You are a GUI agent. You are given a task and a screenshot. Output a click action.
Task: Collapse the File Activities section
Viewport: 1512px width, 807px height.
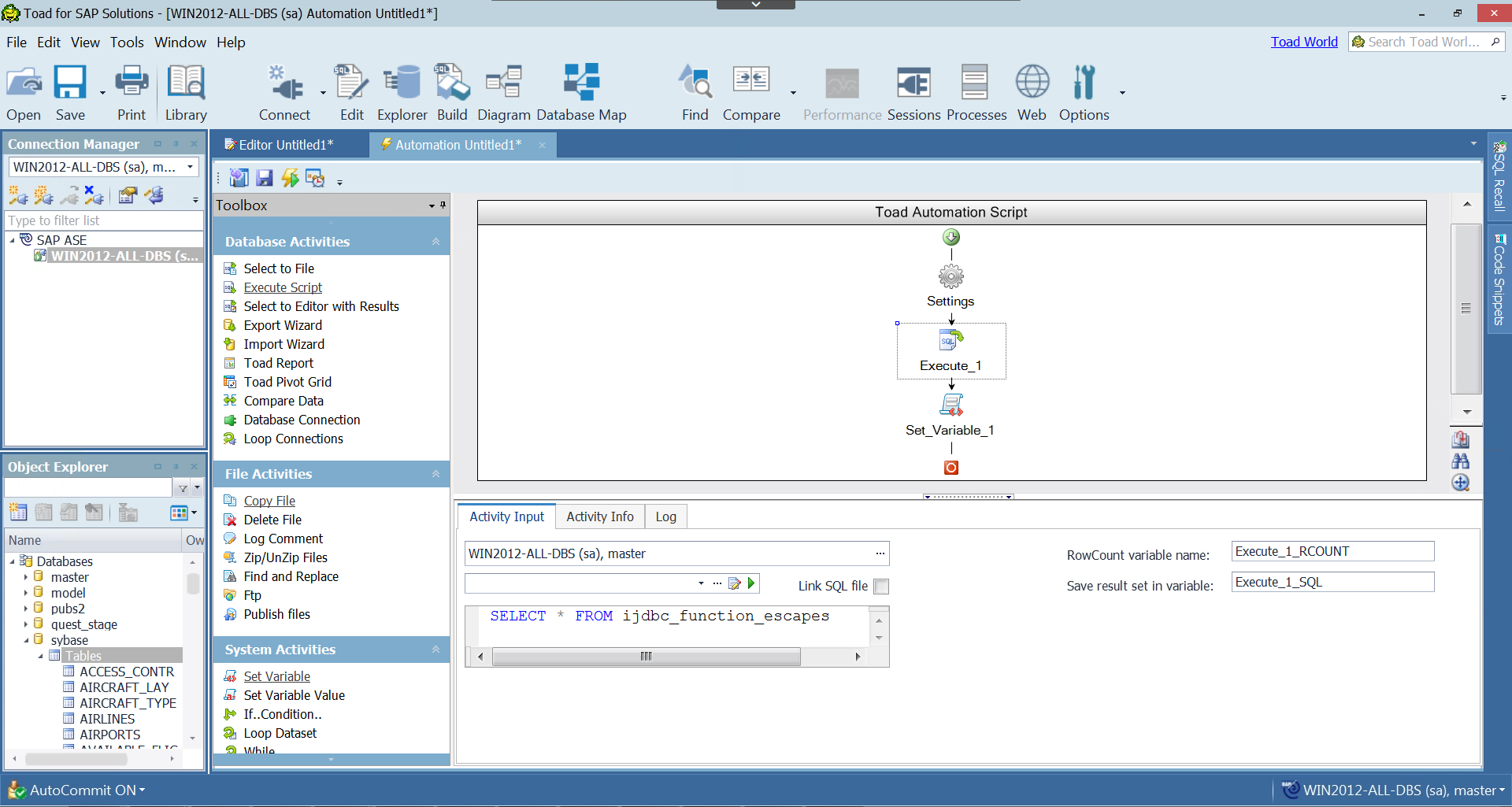[x=435, y=474]
